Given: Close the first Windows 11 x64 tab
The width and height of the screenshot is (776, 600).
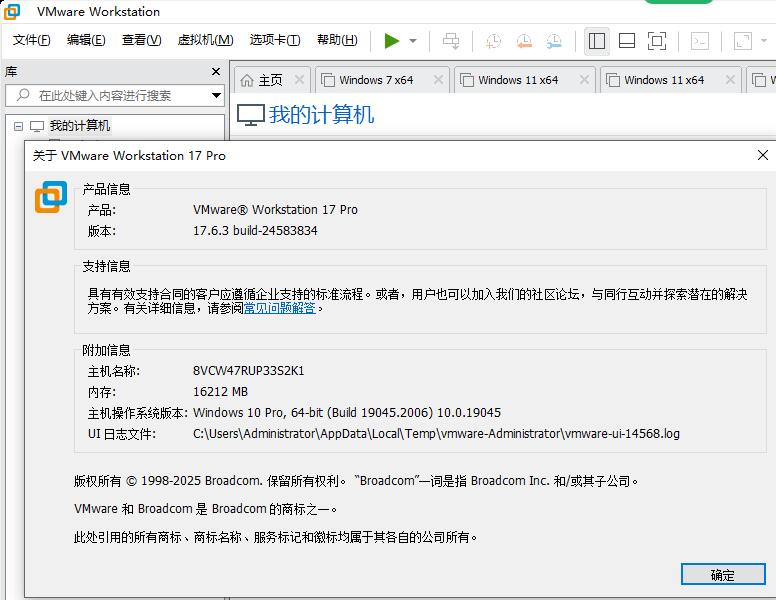Looking at the screenshot, I should [584, 79].
